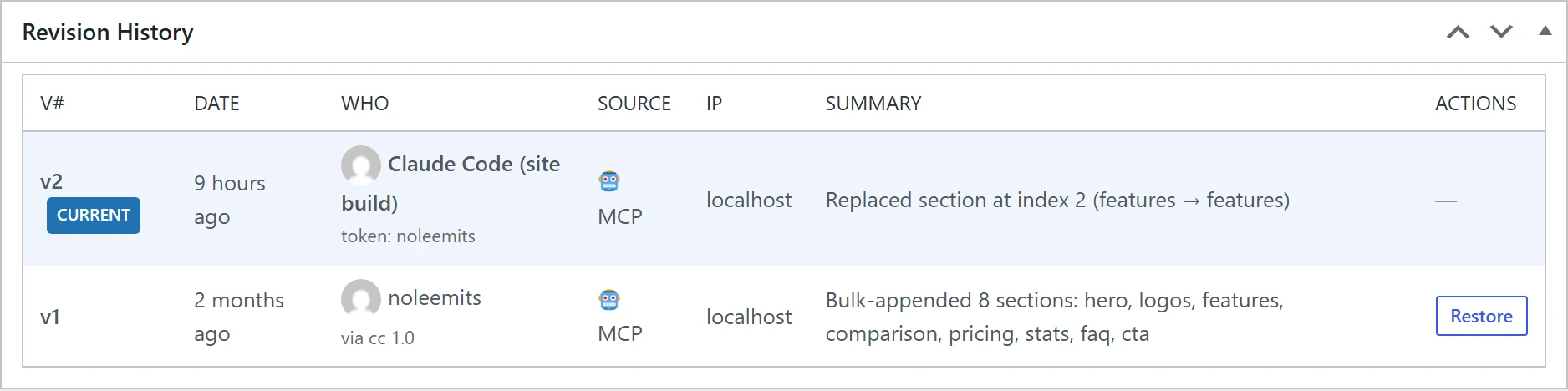Image resolution: width=1568 pixels, height=391 pixels.
Task: Click the ACTIONS column header
Action: coord(1475,104)
